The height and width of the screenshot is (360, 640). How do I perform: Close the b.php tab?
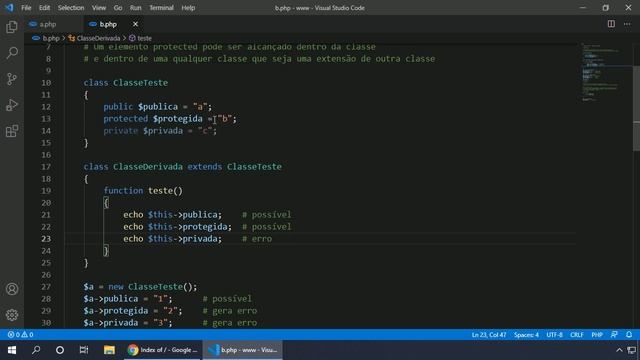coord(135,24)
